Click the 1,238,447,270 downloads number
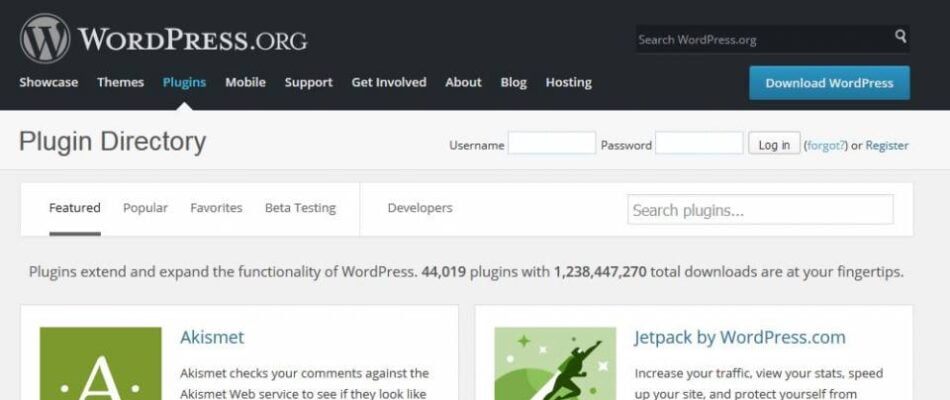Image resolution: width=950 pixels, height=400 pixels. (600, 272)
